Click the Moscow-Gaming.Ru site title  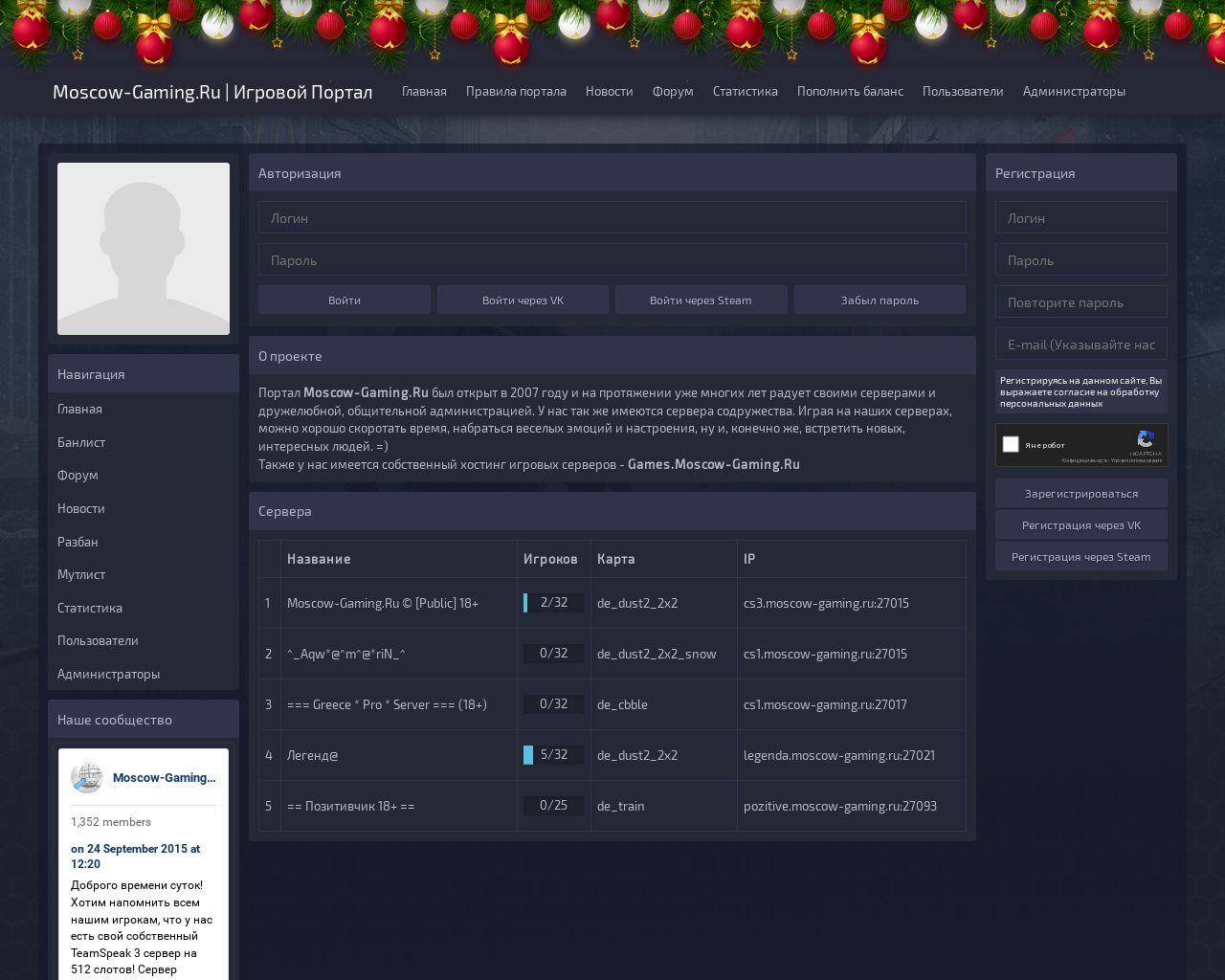coord(212,92)
